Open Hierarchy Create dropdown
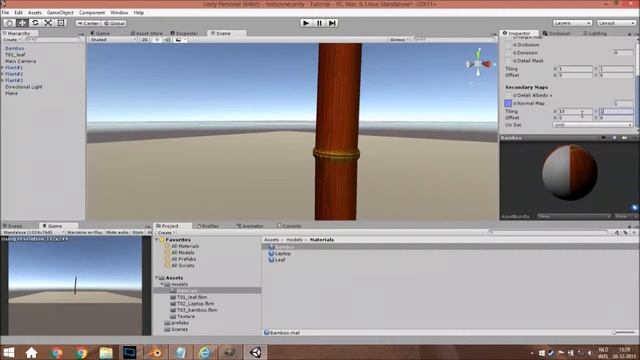 click(12, 40)
